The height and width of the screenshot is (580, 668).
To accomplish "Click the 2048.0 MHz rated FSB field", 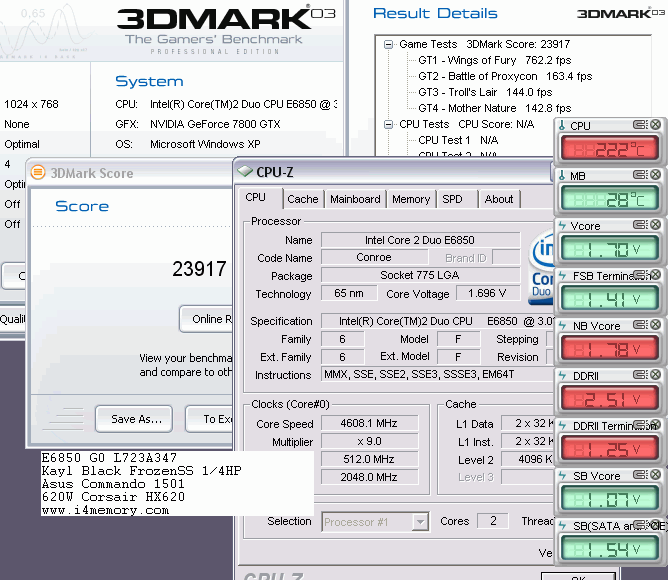I will click(x=369, y=477).
